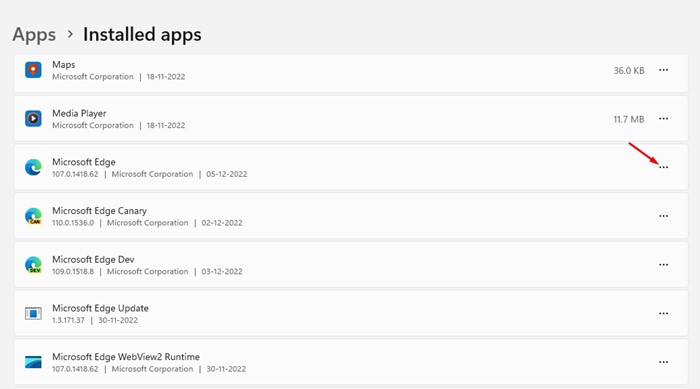The image size is (700, 389).
Task: Click the Microsoft Edge browser icon
Action: coord(33,167)
